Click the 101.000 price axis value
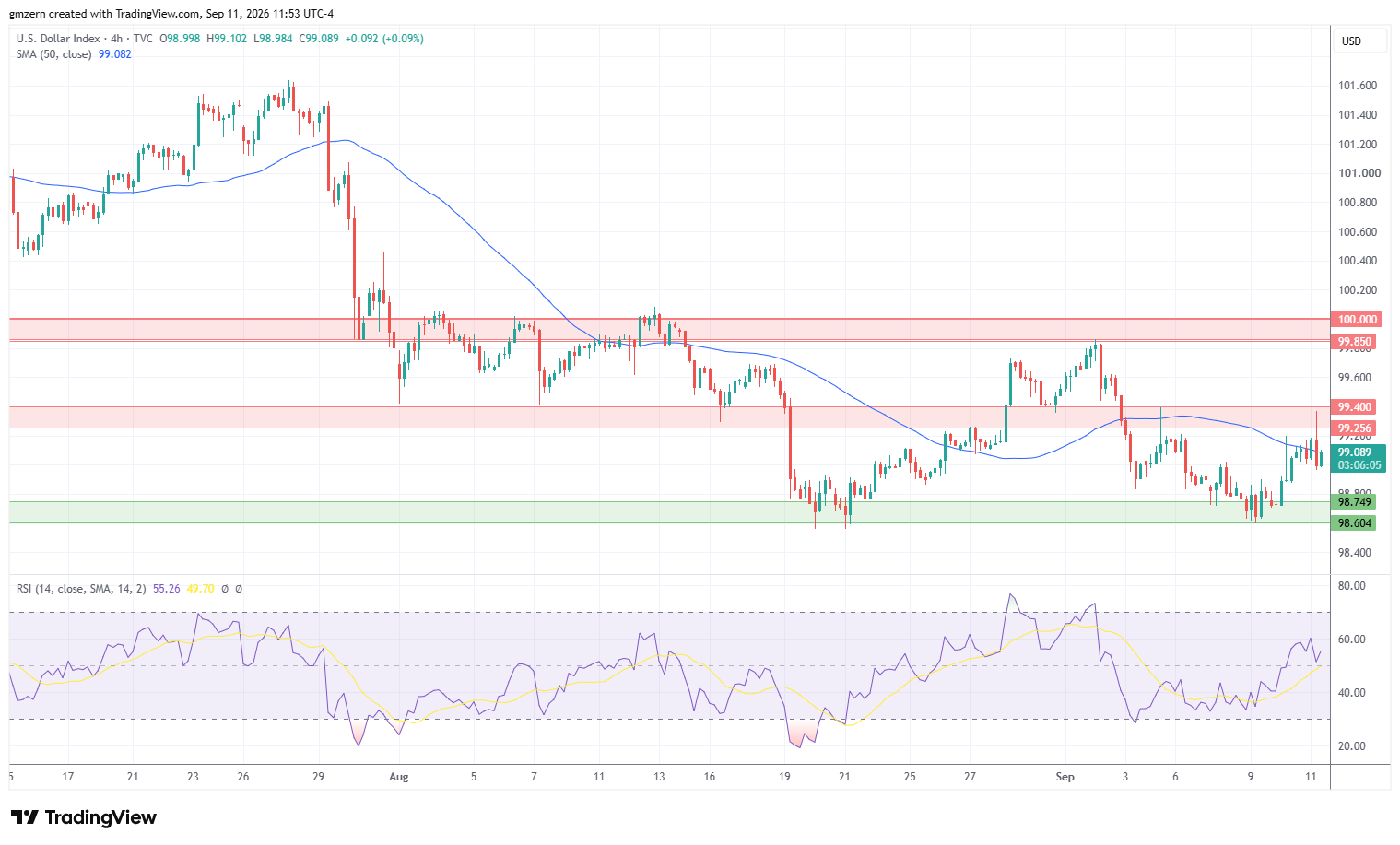The image size is (1400, 845). pos(1358,173)
